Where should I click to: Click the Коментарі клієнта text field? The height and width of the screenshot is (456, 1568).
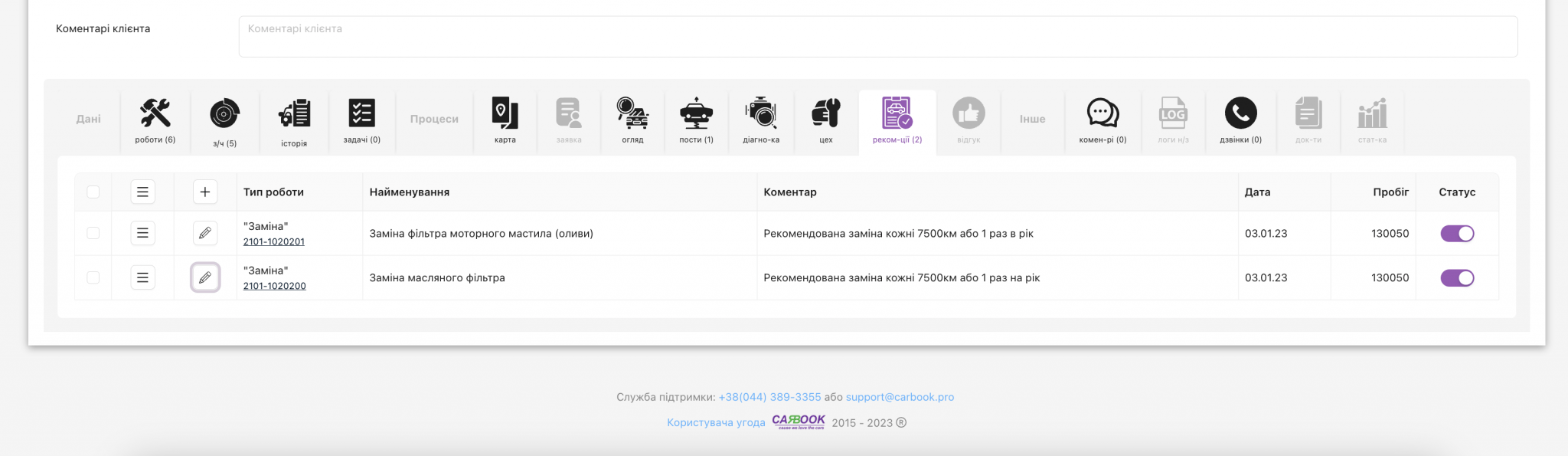point(877,37)
